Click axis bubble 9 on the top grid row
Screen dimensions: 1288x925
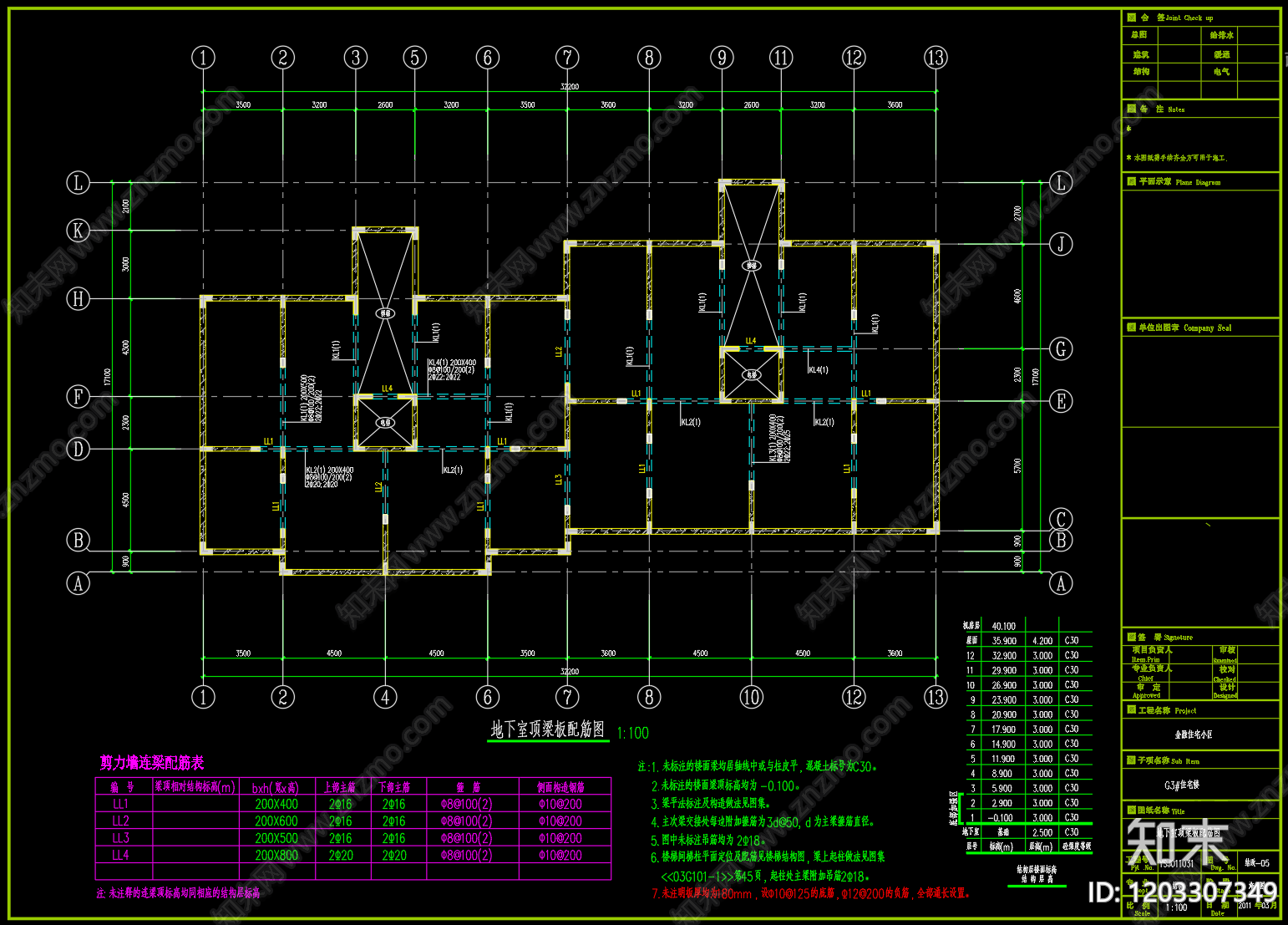tap(722, 58)
